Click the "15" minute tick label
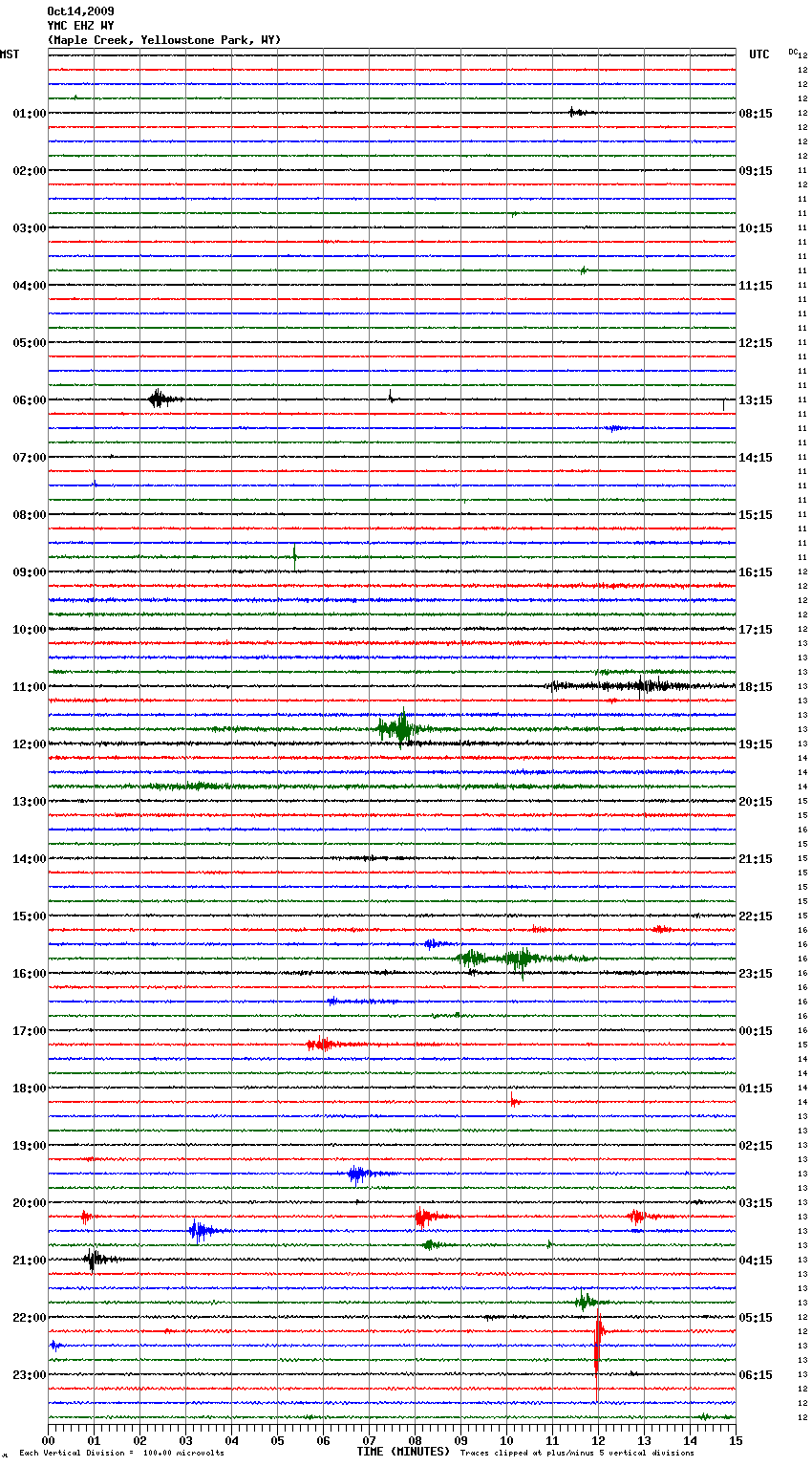Viewport: 812px width, 1466px height. [735, 1440]
